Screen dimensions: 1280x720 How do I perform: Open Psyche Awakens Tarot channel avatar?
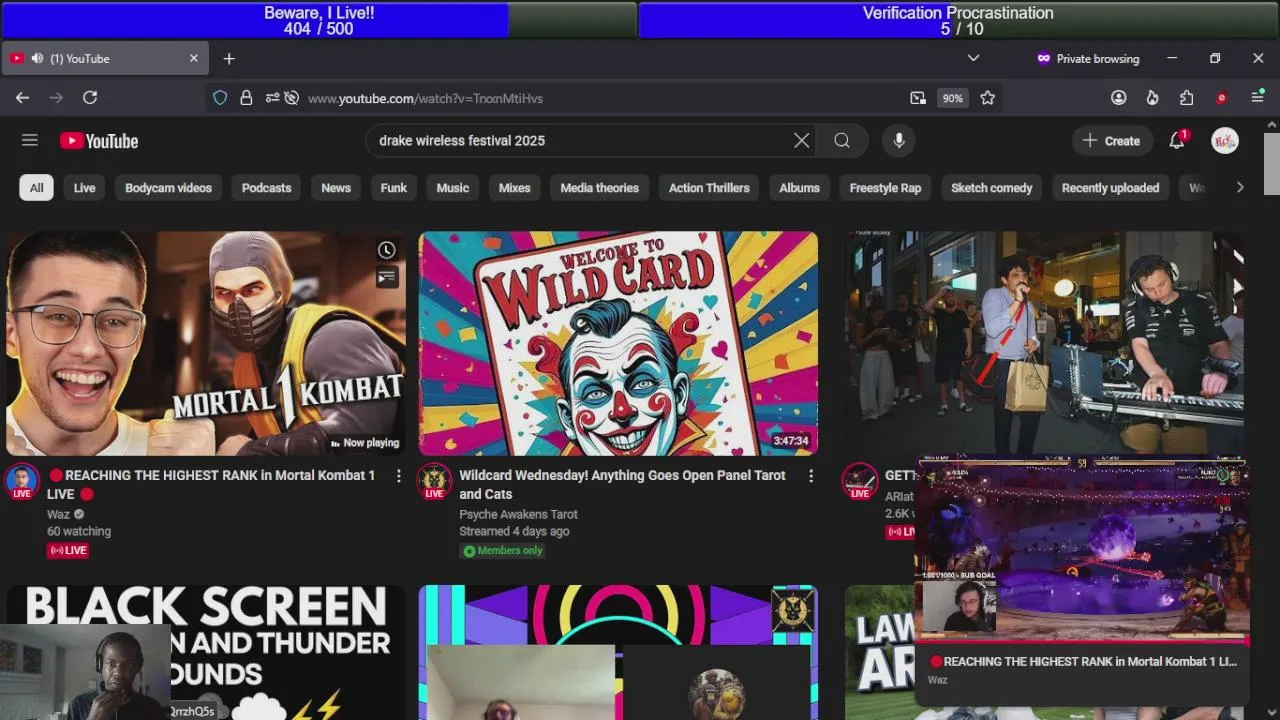click(434, 481)
